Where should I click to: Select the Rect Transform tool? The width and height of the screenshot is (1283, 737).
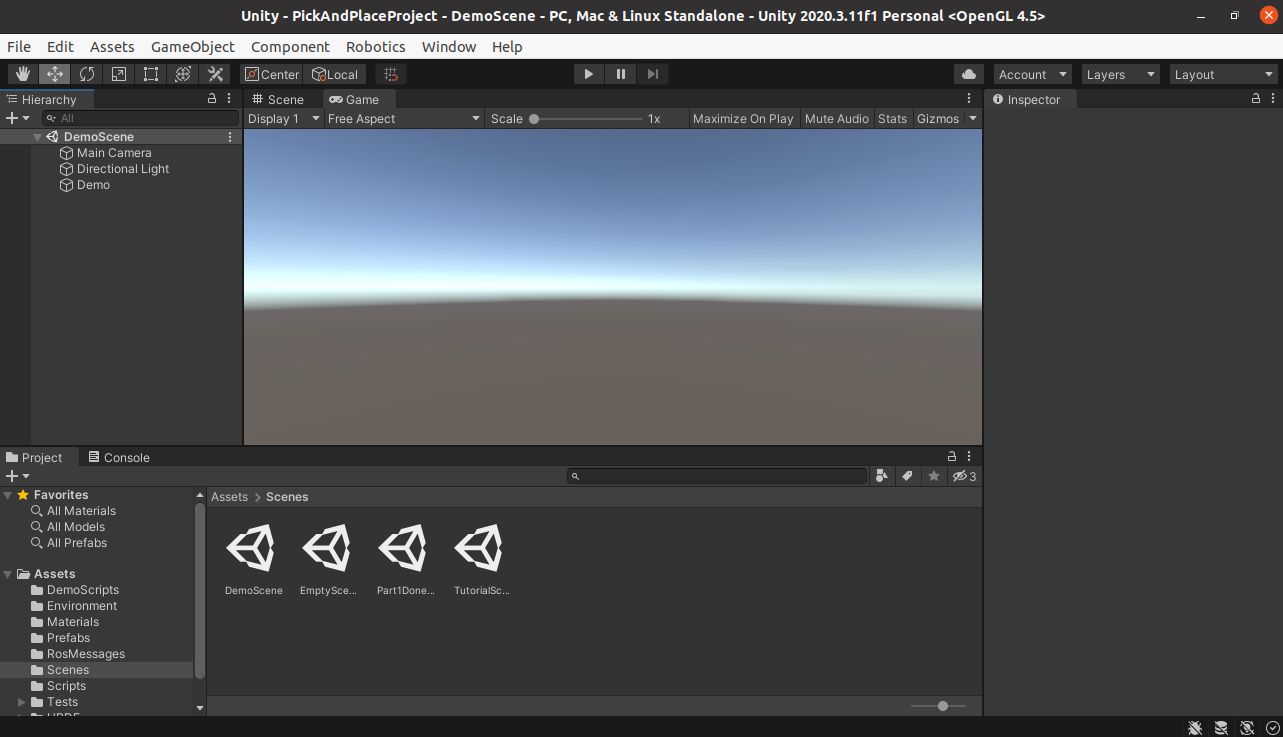[151, 73]
